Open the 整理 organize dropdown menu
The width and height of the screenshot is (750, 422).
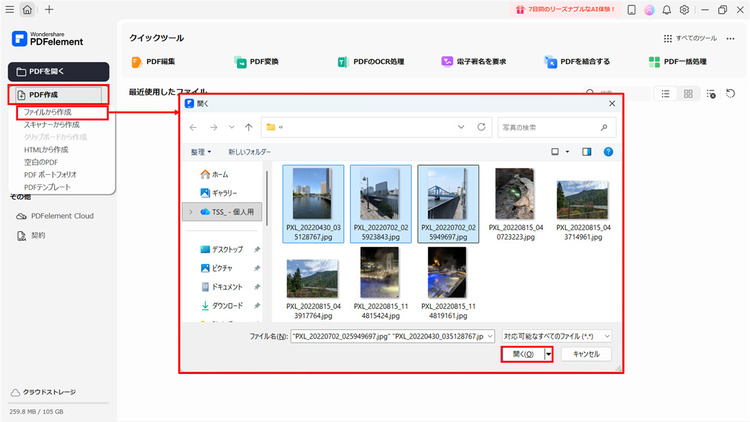click(x=203, y=152)
